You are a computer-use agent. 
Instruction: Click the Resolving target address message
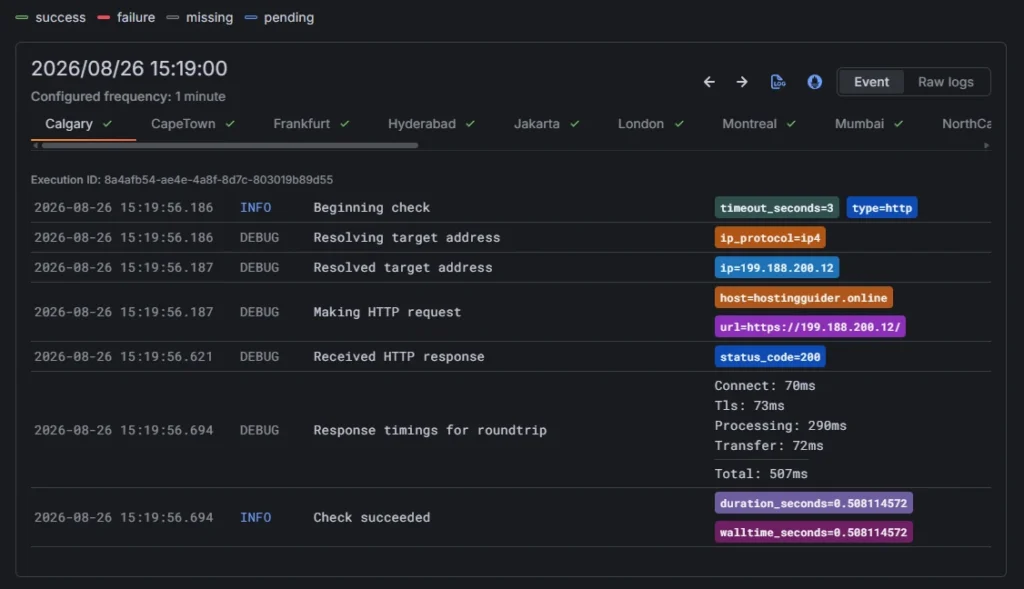407,238
